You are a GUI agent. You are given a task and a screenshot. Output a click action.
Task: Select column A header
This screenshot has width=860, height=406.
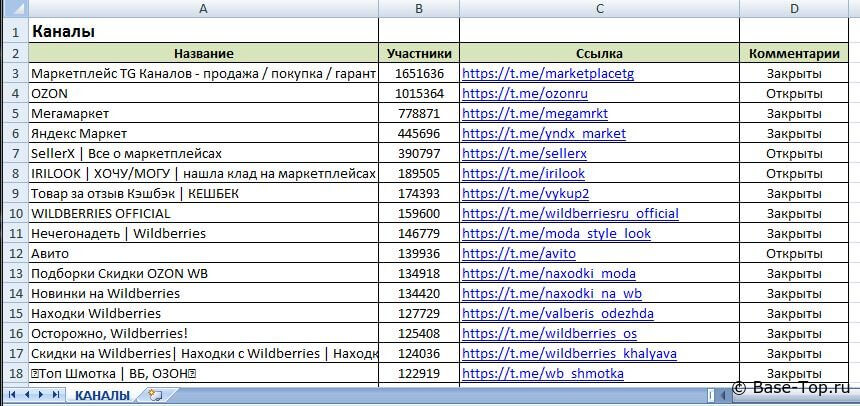[x=203, y=9]
